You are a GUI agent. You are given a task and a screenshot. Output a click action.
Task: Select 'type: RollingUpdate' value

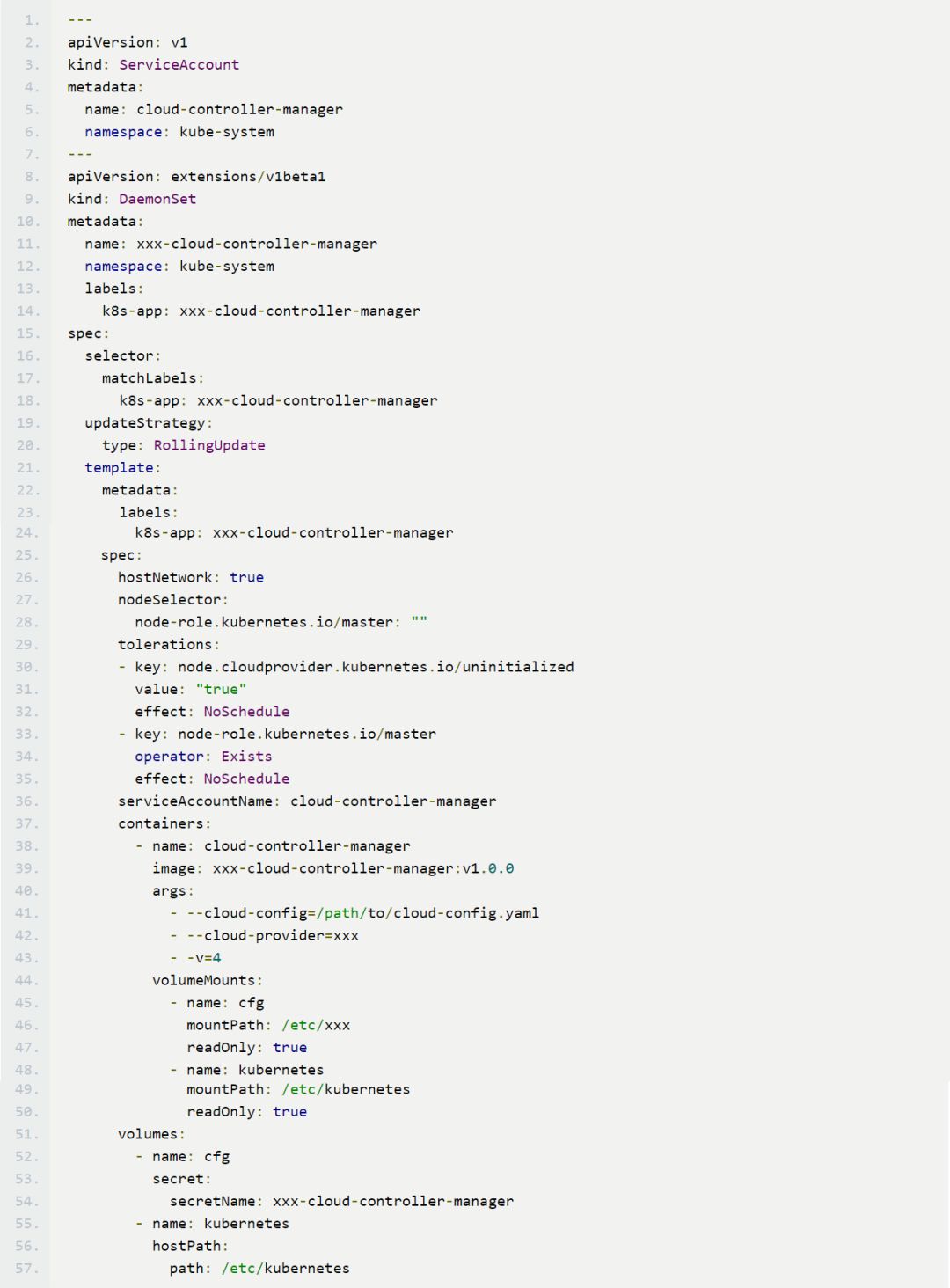pyautogui.click(x=183, y=445)
